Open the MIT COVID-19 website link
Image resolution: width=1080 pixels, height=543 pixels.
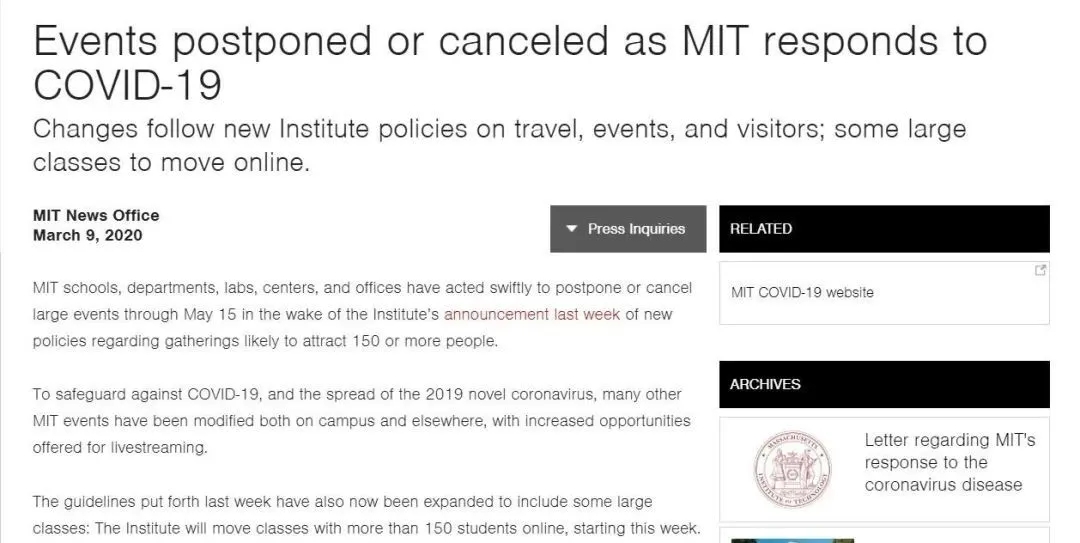802,293
